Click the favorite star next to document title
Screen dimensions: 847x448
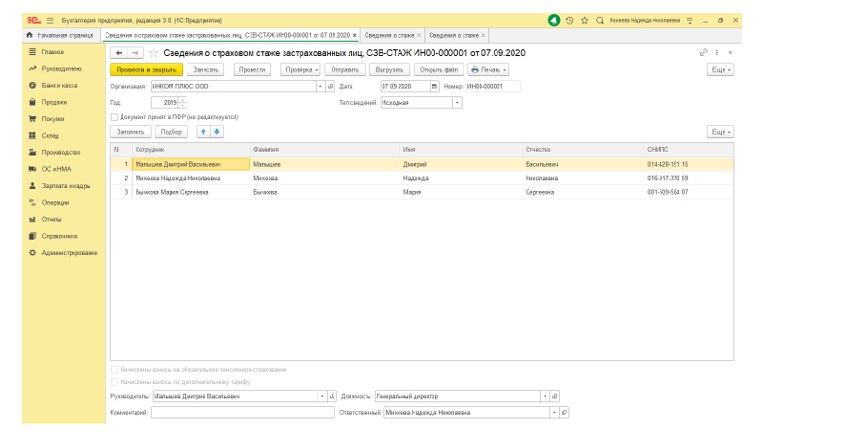[154, 52]
